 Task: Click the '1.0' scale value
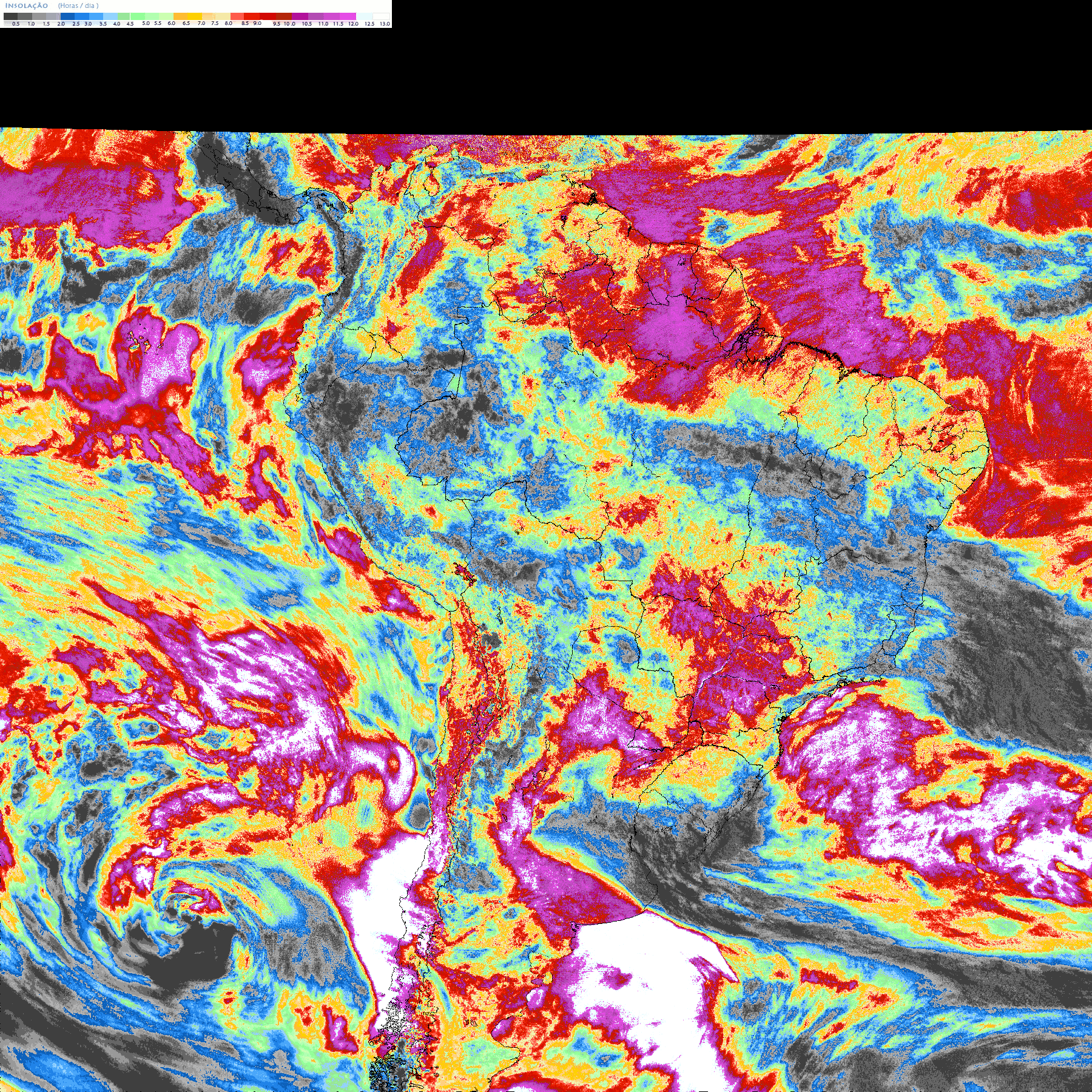point(31,24)
